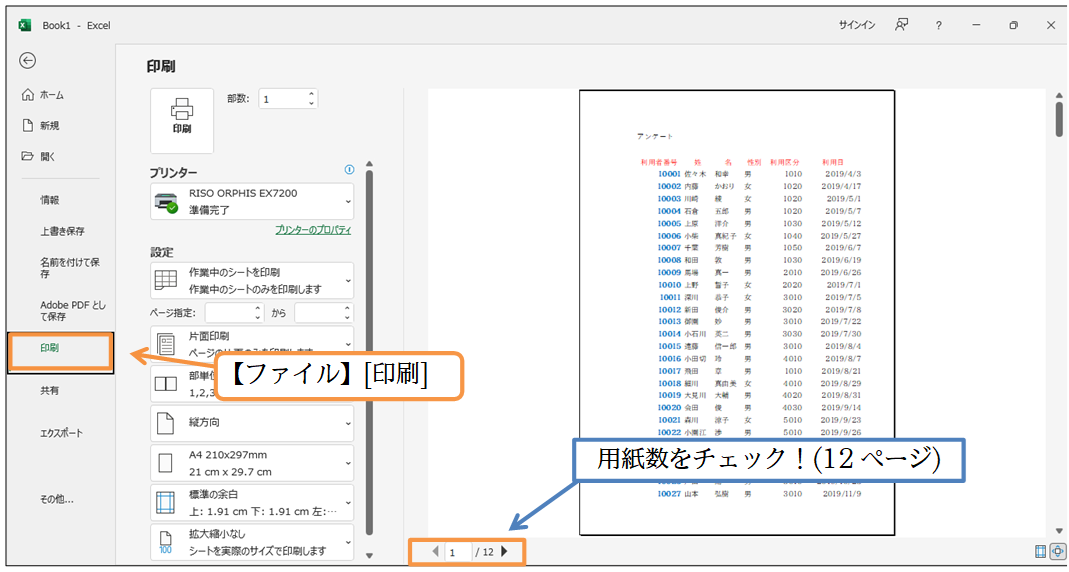
Task: Click the next page arrow in preview
Action: 505,552
